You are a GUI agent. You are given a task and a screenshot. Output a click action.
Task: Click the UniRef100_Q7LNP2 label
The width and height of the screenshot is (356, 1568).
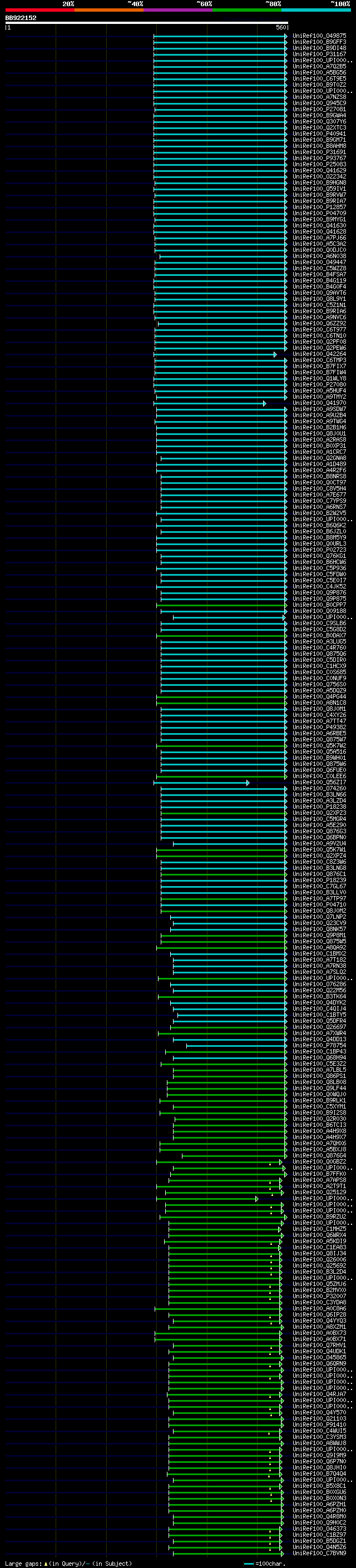[x=319, y=917]
